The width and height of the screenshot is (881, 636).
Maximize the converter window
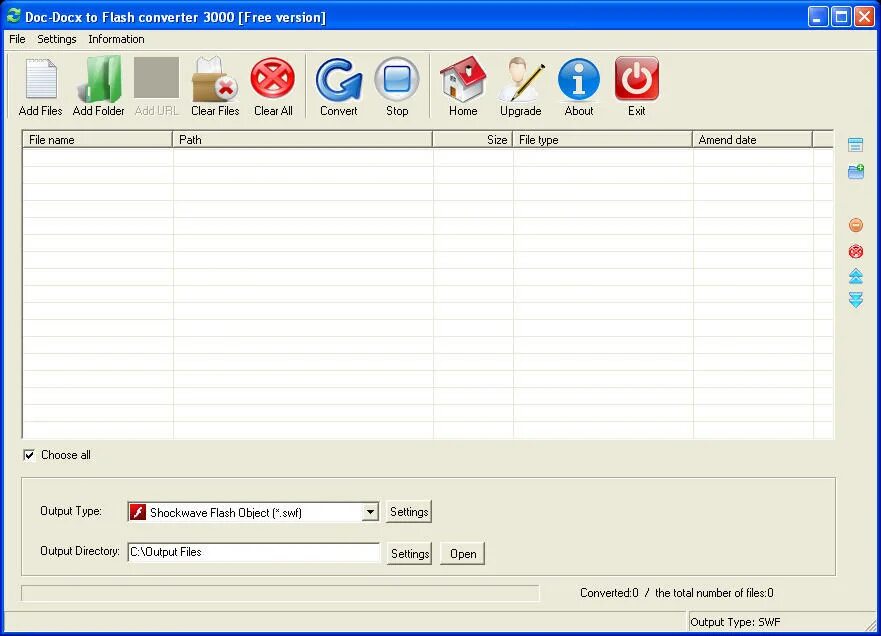(x=841, y=16)
